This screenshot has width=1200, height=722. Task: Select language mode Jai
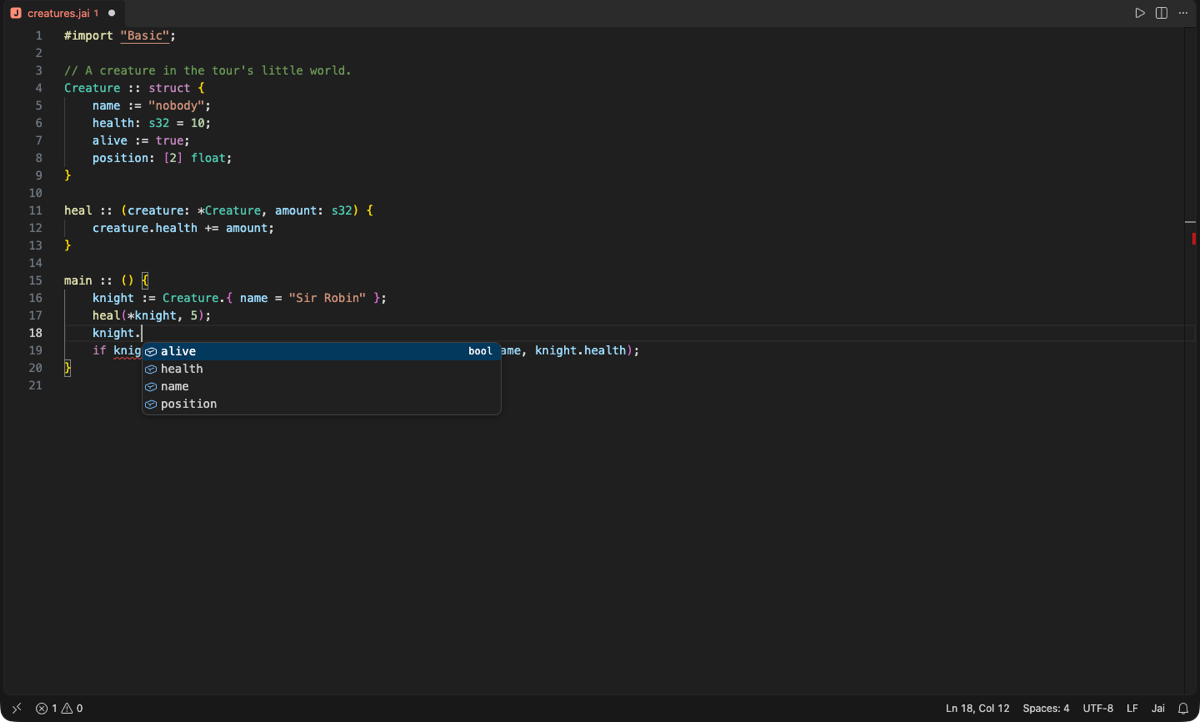point(1158,708)
